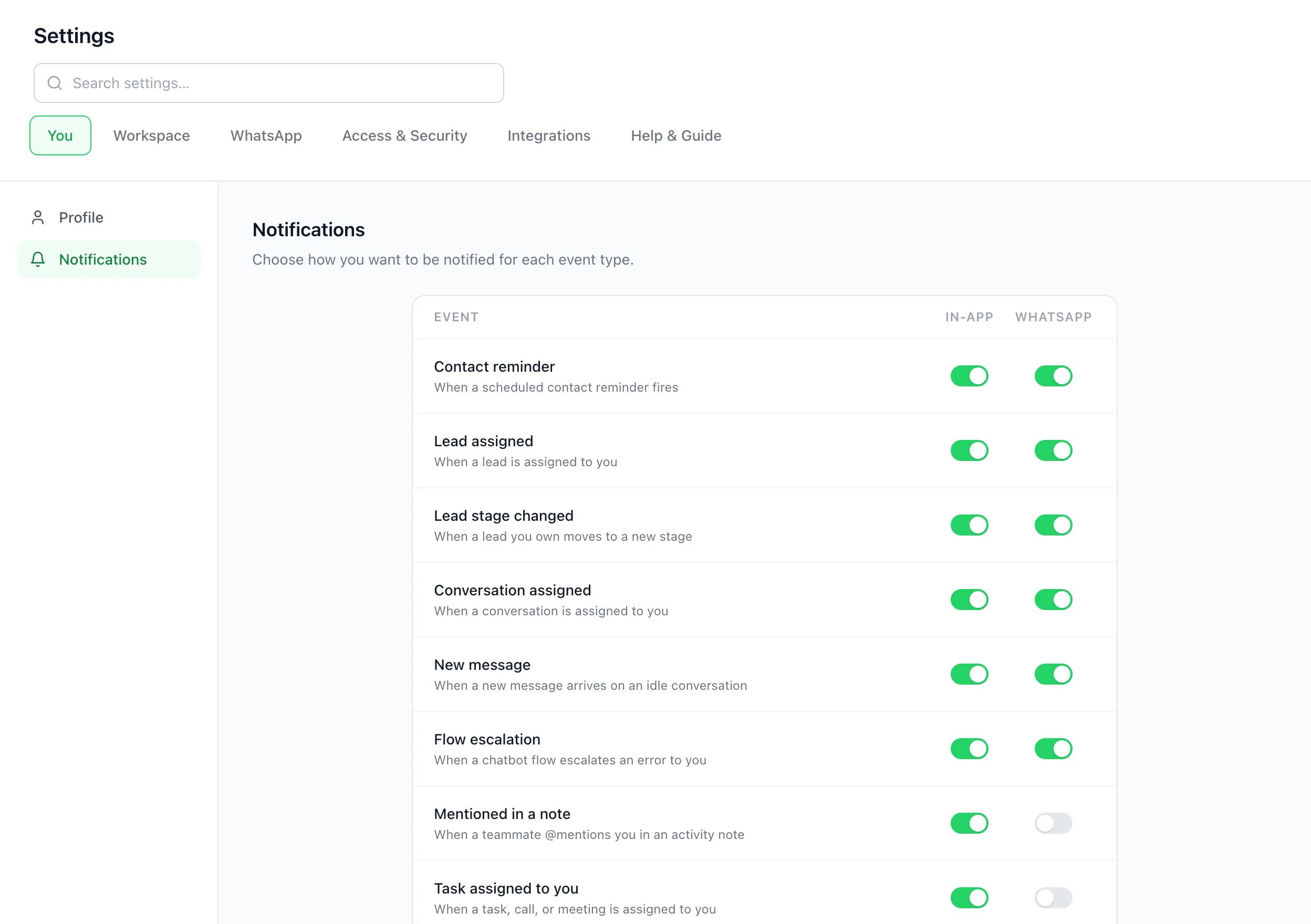
Task: Enable WhatsApp for Task assigned to you
Action: pyautogui.click(x=1053, y=898)
